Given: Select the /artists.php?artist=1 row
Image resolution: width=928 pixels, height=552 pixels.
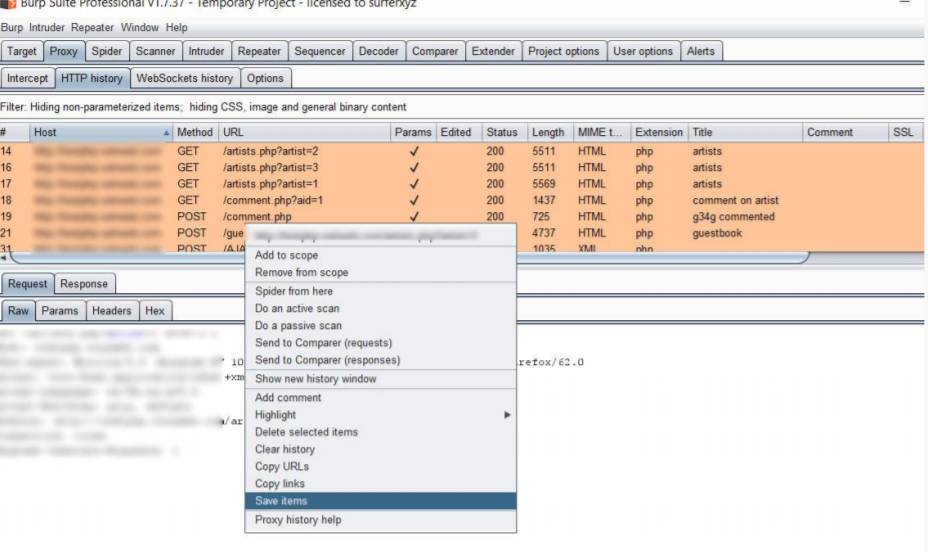Looking at the screenshot, I should [x=462, y=184].
